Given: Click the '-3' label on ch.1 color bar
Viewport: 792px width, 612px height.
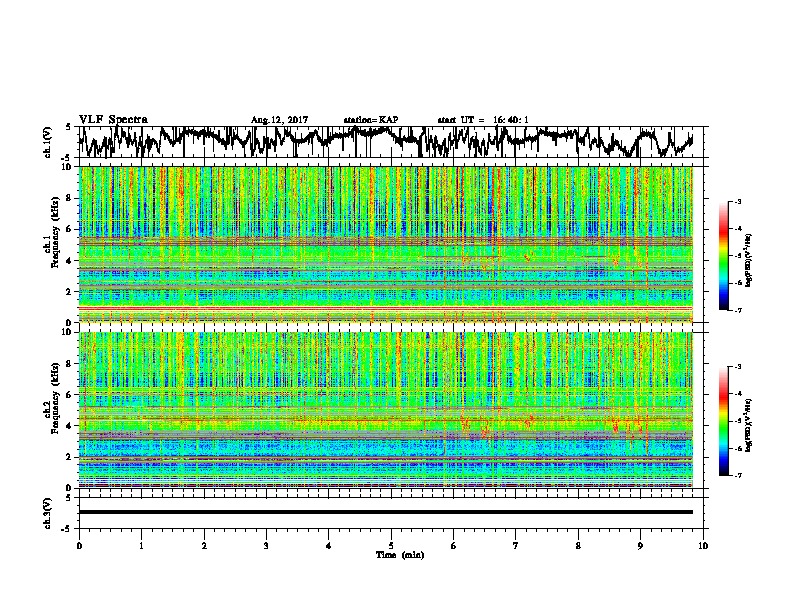Looking at the screenshot, I should [737, 201].
